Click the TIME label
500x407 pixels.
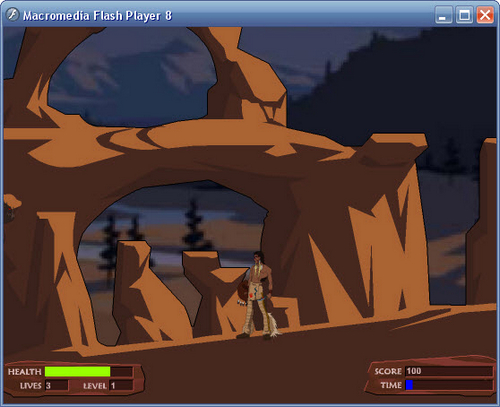pos(391,385)
